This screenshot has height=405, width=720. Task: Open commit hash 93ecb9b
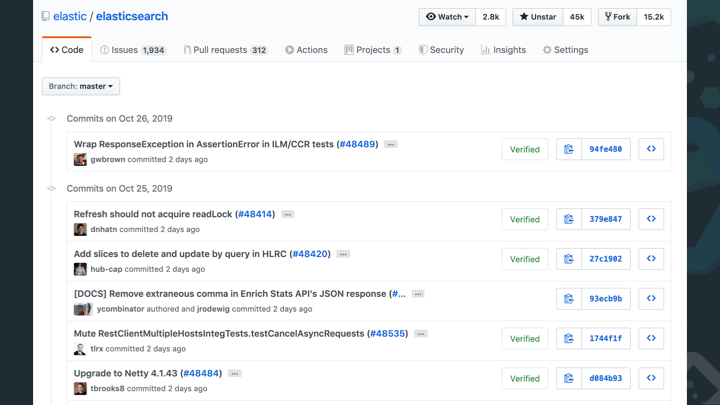(x=606, y=299)
